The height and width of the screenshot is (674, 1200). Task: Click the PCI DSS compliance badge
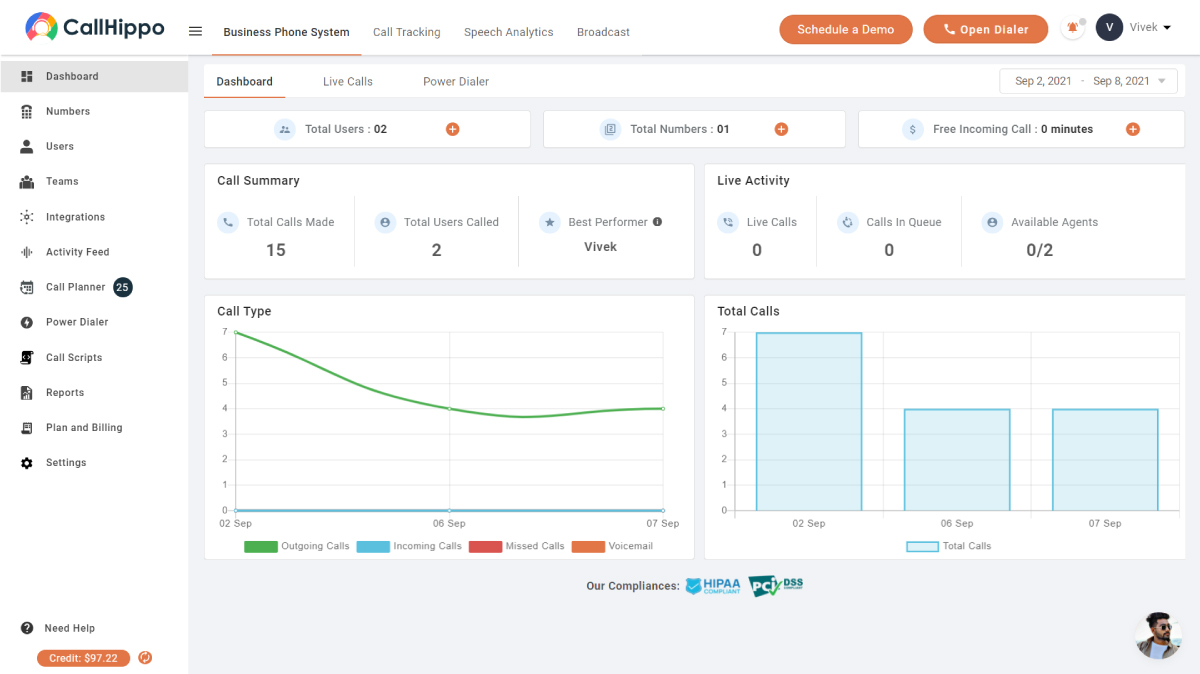coord(776,586)
